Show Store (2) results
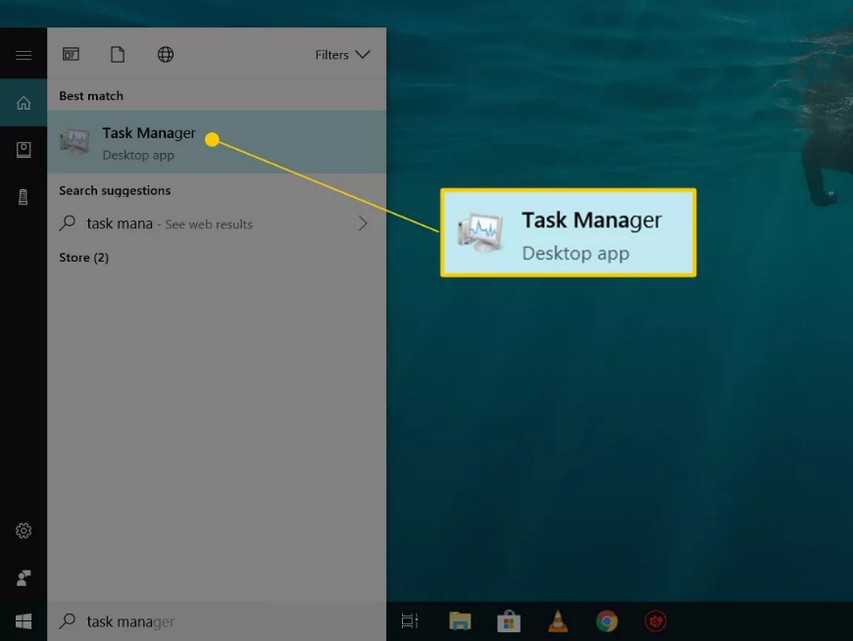 84,257
